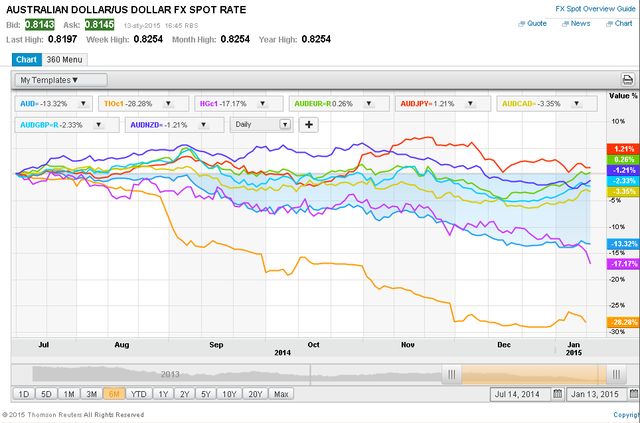640x423 pixels.
Task: Click the Jan 13, 2015 end date field
Action: 597,394
